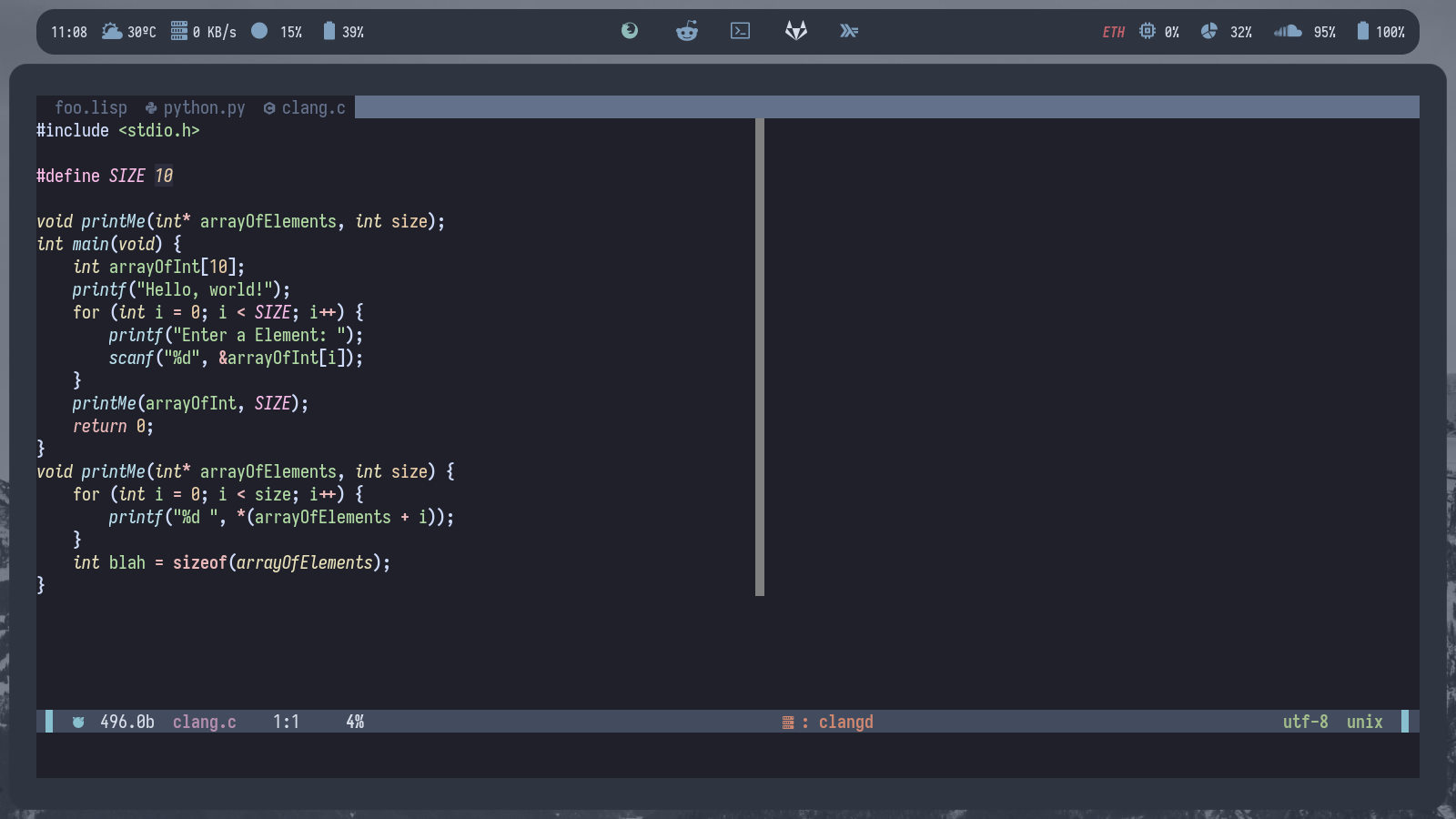Click the printf("Enter a Element: ") line
This screenshot has height=819, width=1456.
237,335
